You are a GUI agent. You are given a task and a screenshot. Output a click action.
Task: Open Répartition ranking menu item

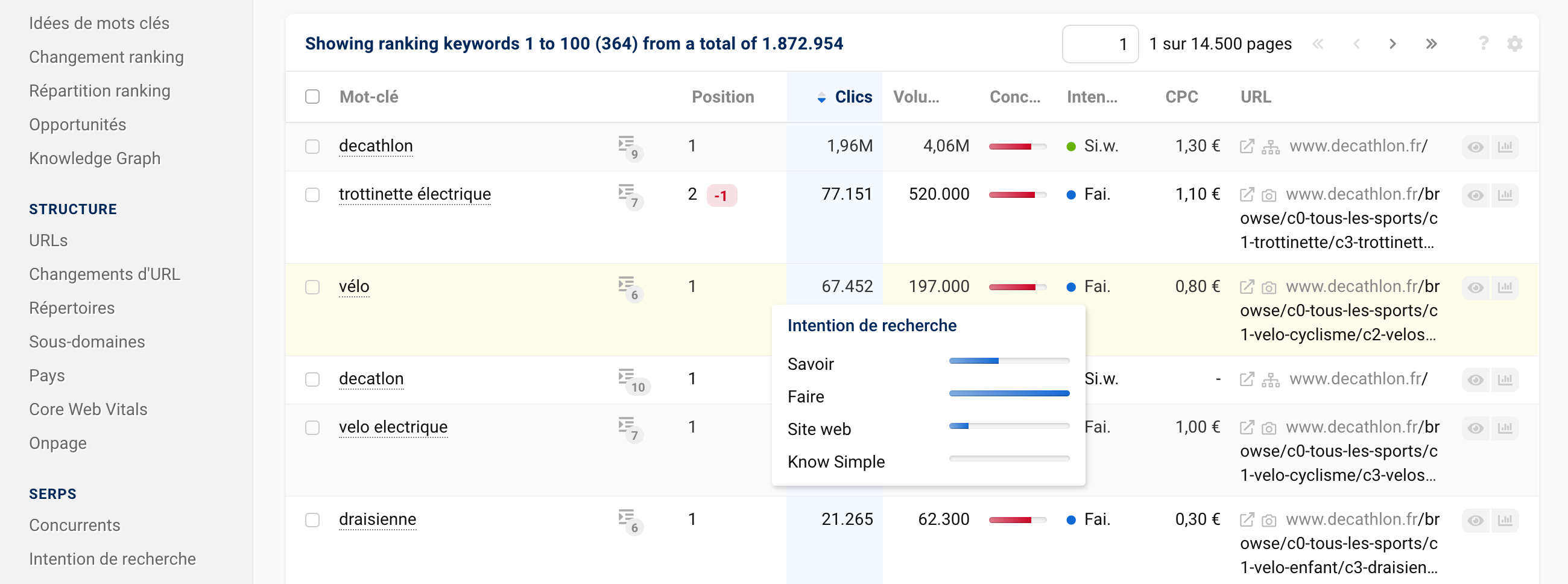pos(100,90)
